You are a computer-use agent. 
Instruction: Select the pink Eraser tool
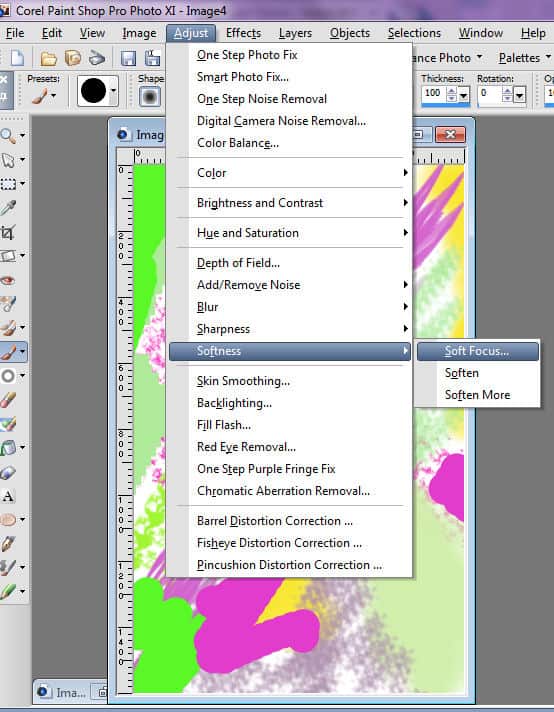(x=8, y=400)
